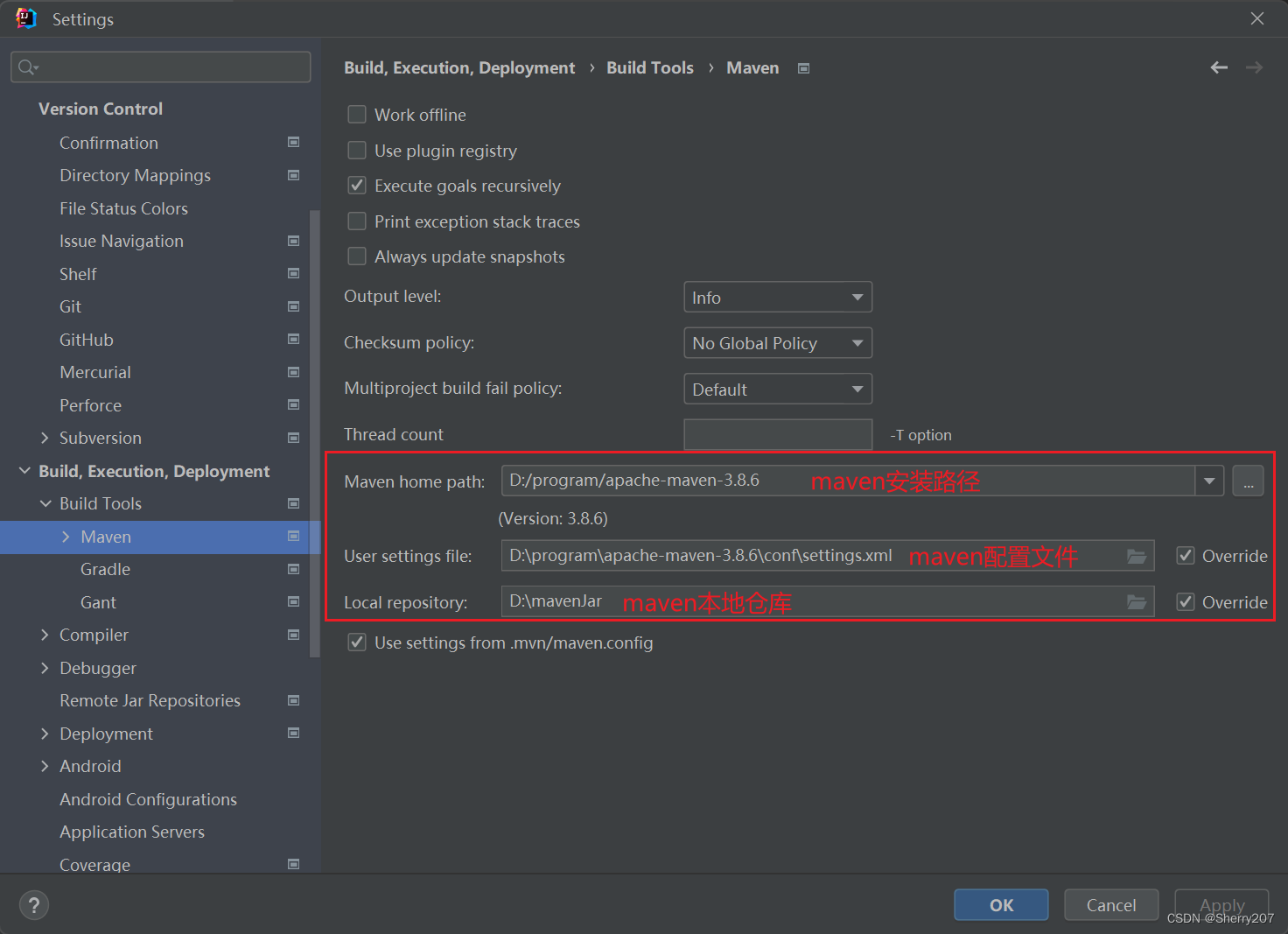Click the project-level icon beside Mercurial

[294, 372]
